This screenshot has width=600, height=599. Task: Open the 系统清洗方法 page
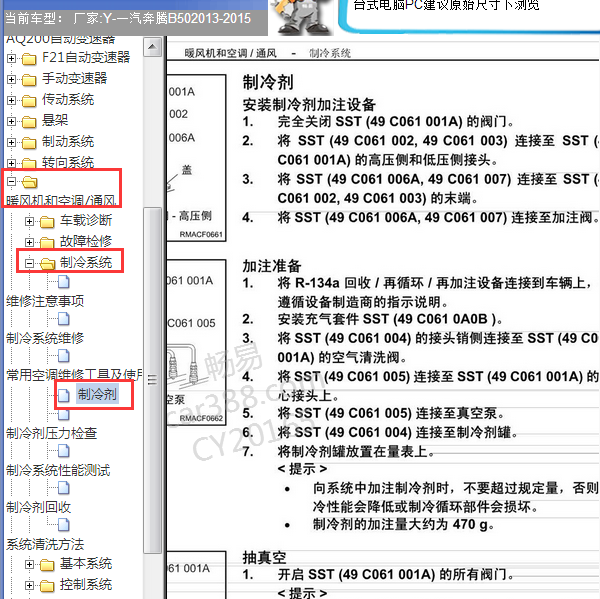click(x=45, y=544)
